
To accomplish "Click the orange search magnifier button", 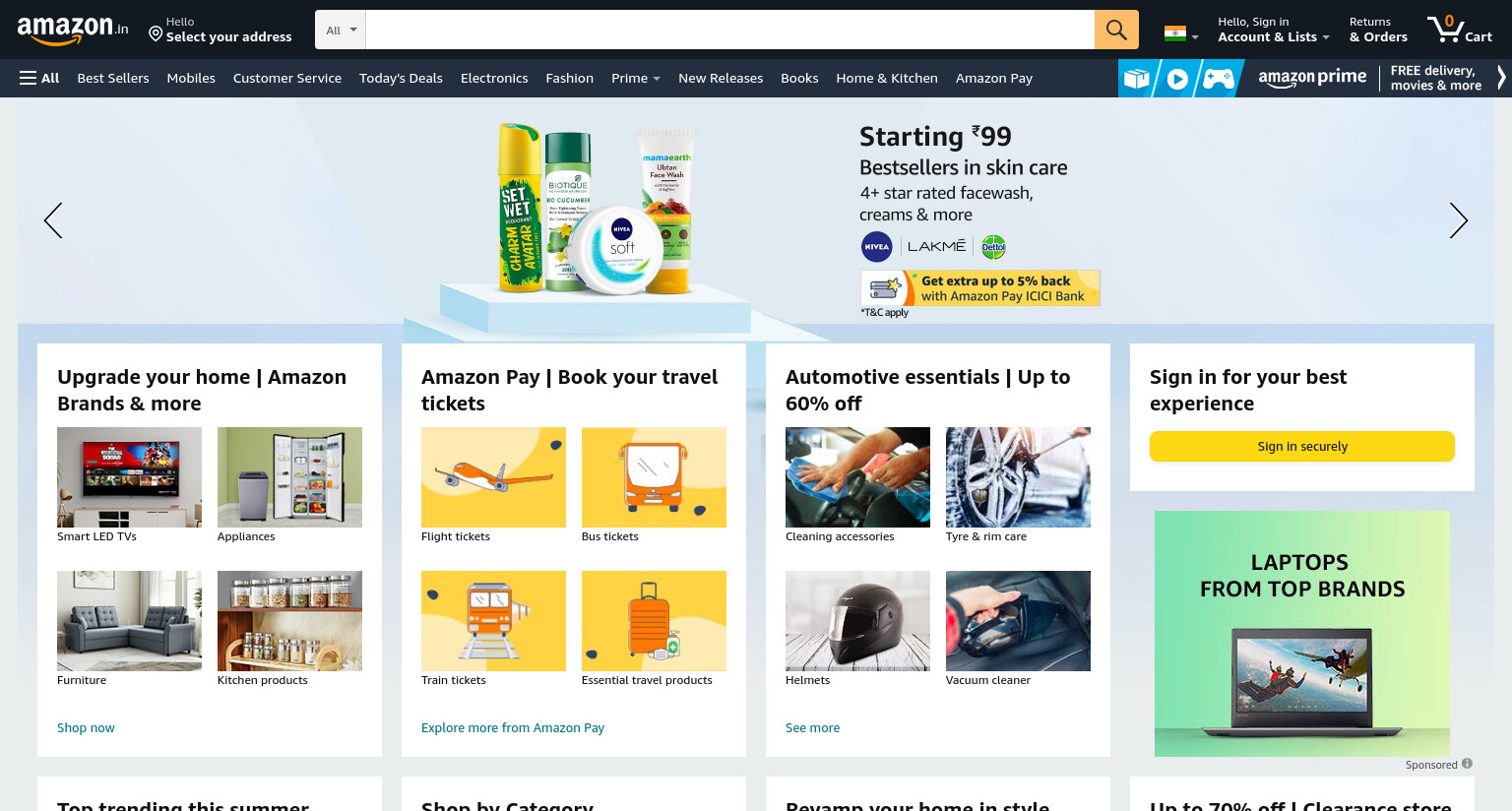I will [x=1116, y=30].
